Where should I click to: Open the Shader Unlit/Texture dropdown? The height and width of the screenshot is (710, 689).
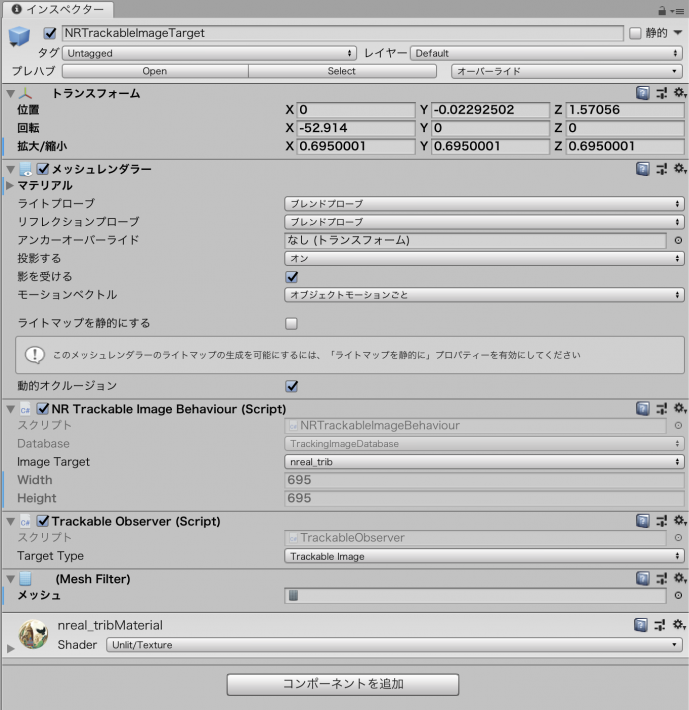(x=394, y=645)
